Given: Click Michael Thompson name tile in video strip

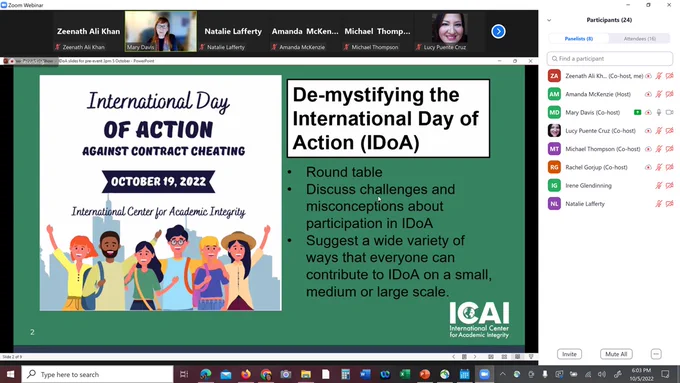Looking at the screenshot, I should [377, 31].
